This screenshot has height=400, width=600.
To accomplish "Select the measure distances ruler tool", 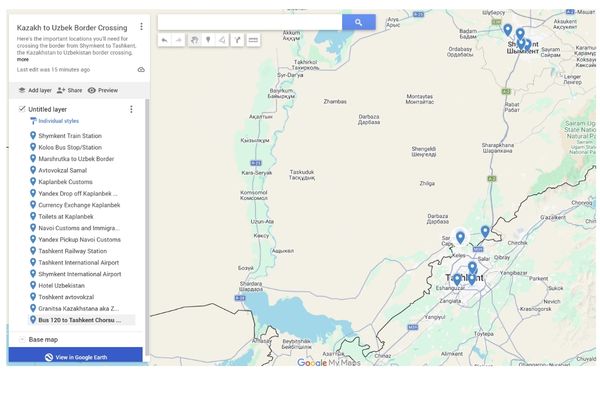I will (253, 40).
